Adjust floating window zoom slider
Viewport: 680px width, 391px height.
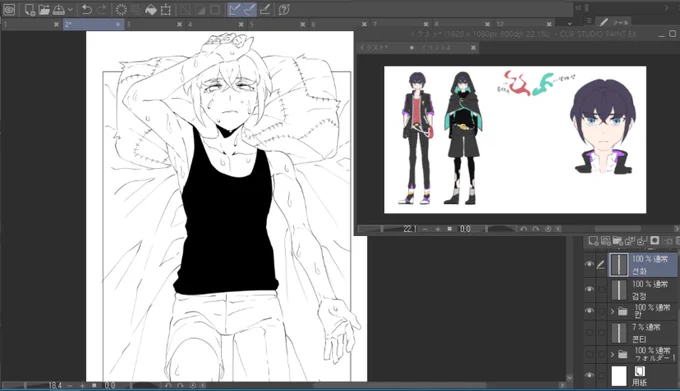pos(381,229)
